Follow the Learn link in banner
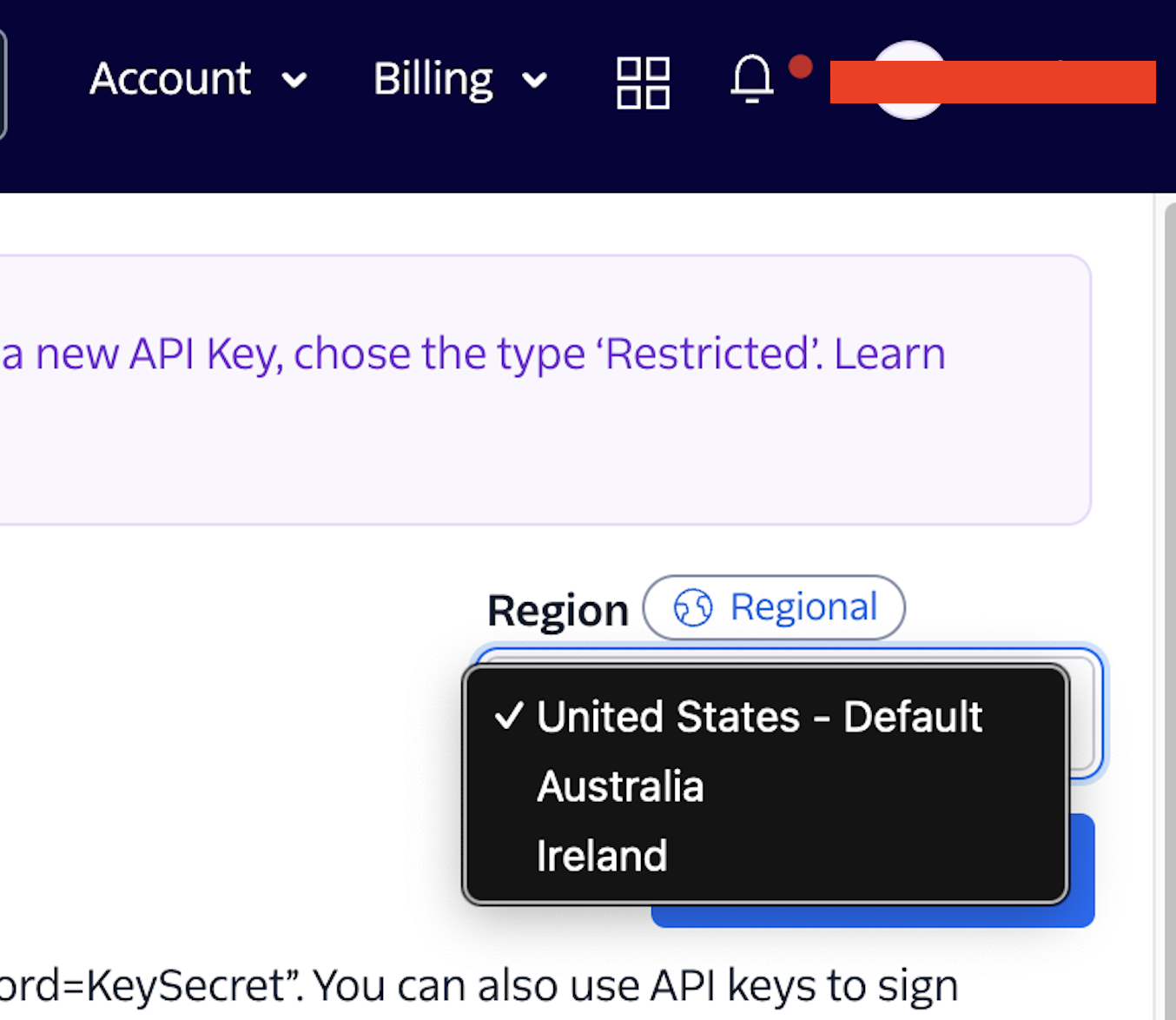1176x1020 pixels. (x=889, y=354)
